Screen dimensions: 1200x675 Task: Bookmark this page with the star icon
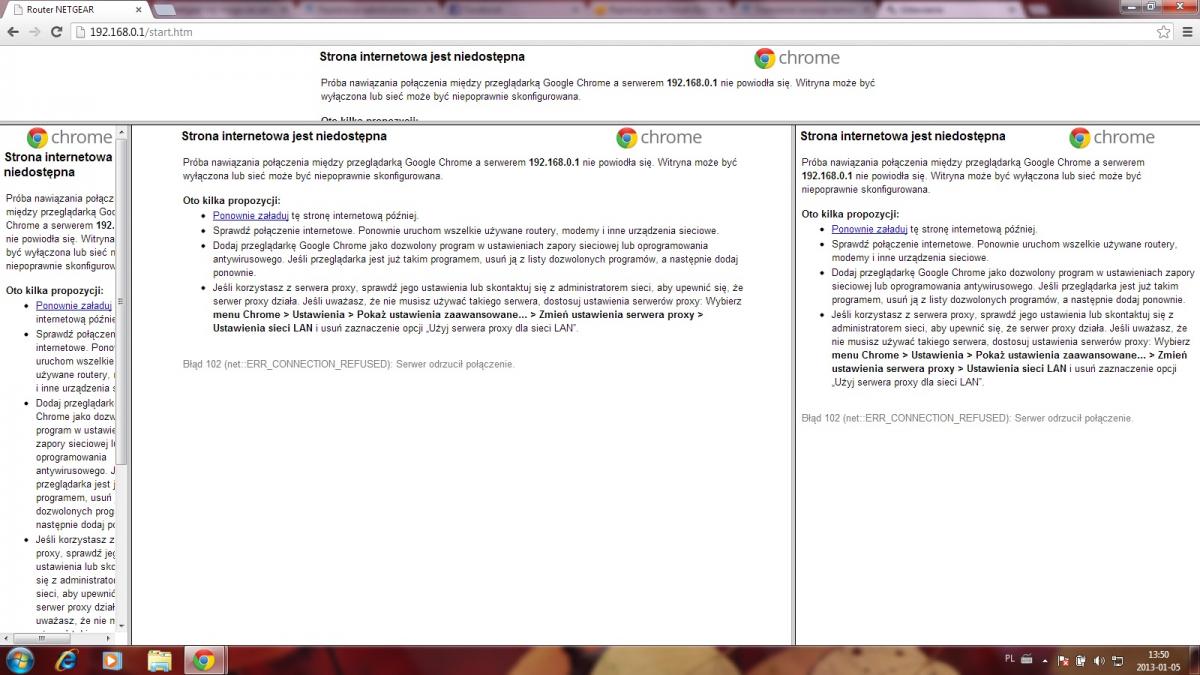point(1163,32)
